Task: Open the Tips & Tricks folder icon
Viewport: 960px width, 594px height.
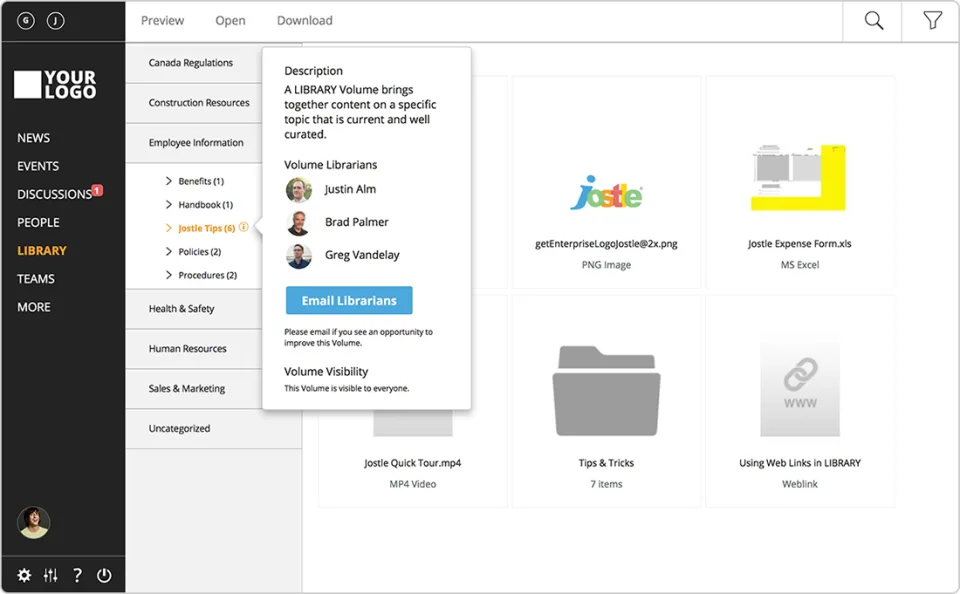Action: (x=606, y=391)
